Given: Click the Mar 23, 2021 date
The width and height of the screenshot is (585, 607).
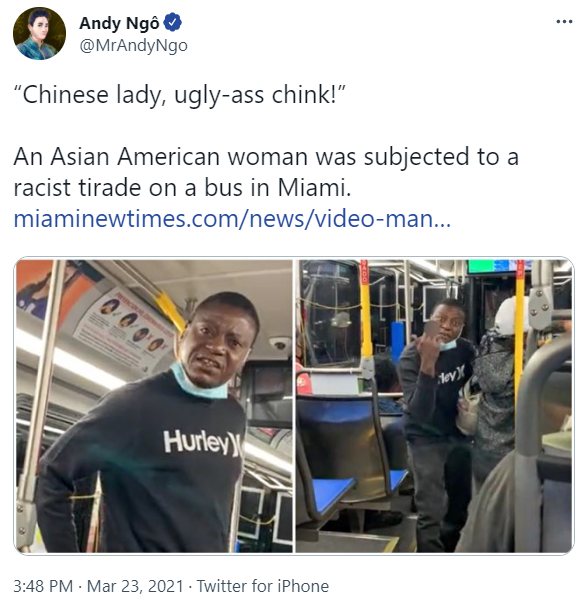Looking at the screenshot, I should [135, 586].
